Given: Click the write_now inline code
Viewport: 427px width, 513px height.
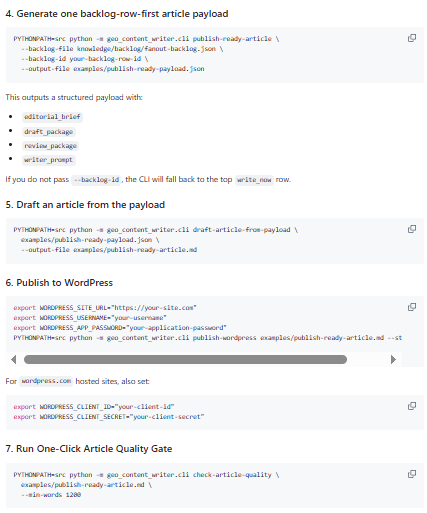Looking at the screenshot, I should [x=254, y=180].
